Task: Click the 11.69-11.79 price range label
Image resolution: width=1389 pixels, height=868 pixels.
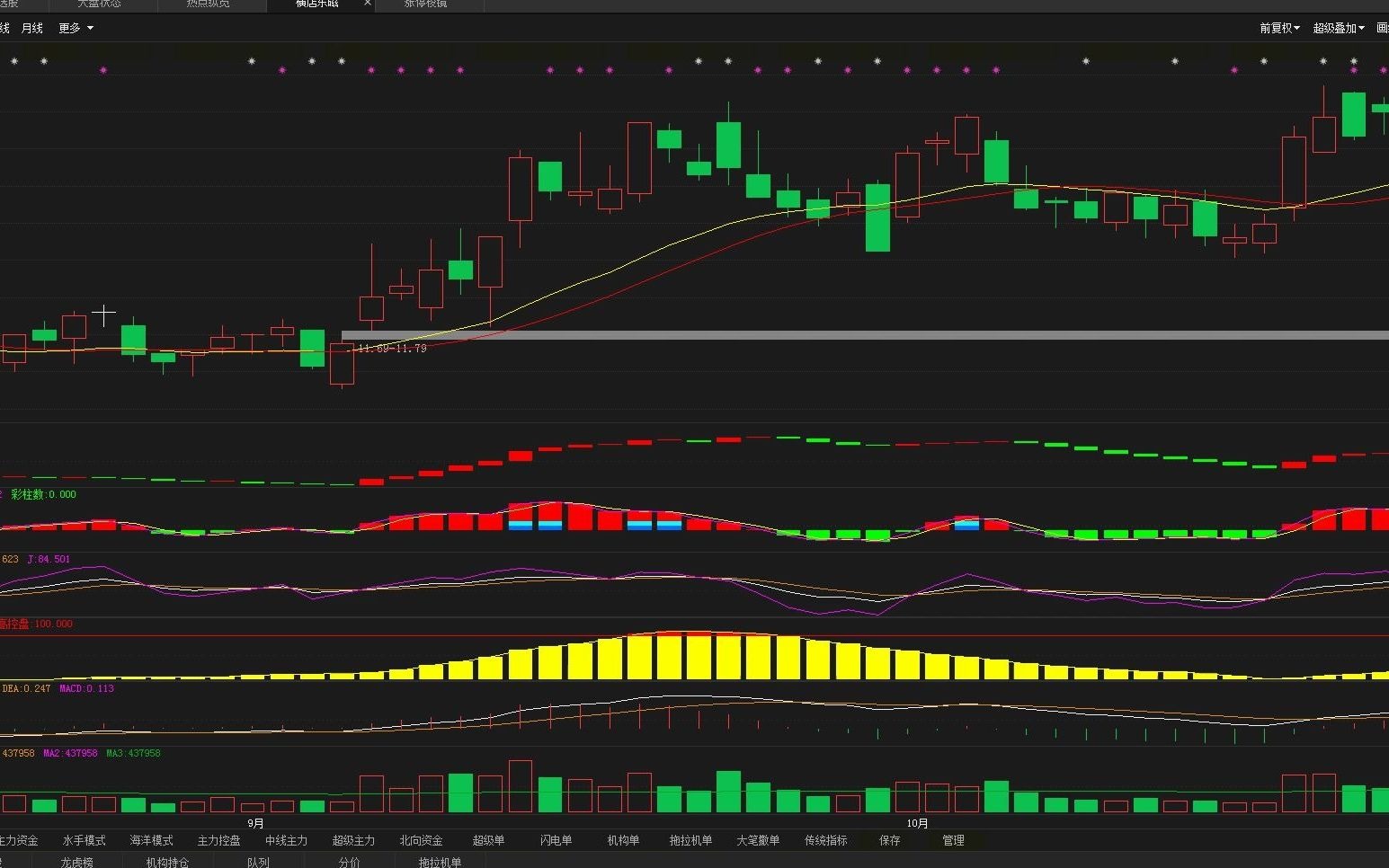Action: 392,349
